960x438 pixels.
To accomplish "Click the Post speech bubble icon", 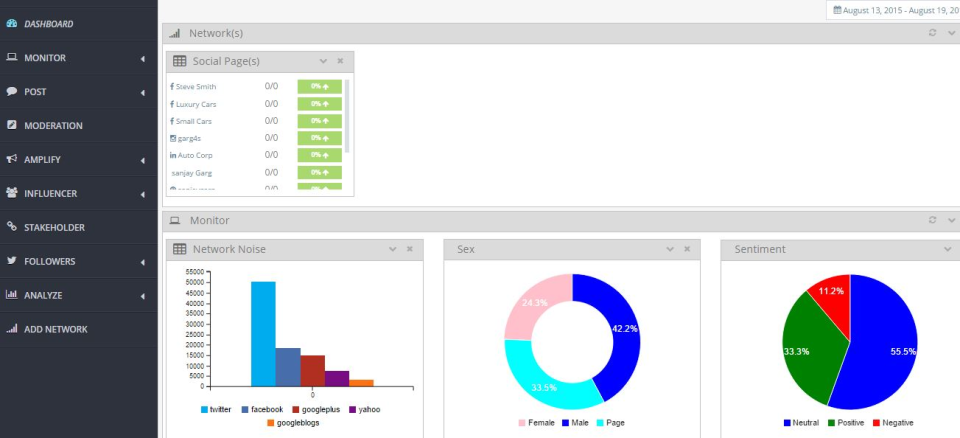I will coord(12,92).
